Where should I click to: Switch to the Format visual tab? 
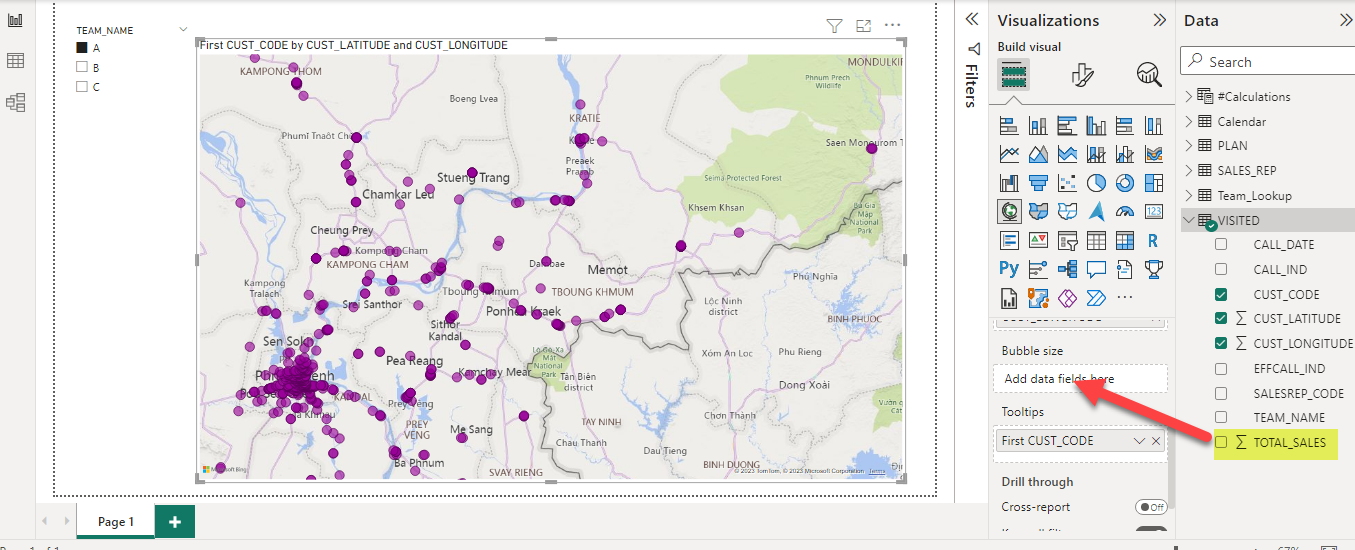[1083, 75]
